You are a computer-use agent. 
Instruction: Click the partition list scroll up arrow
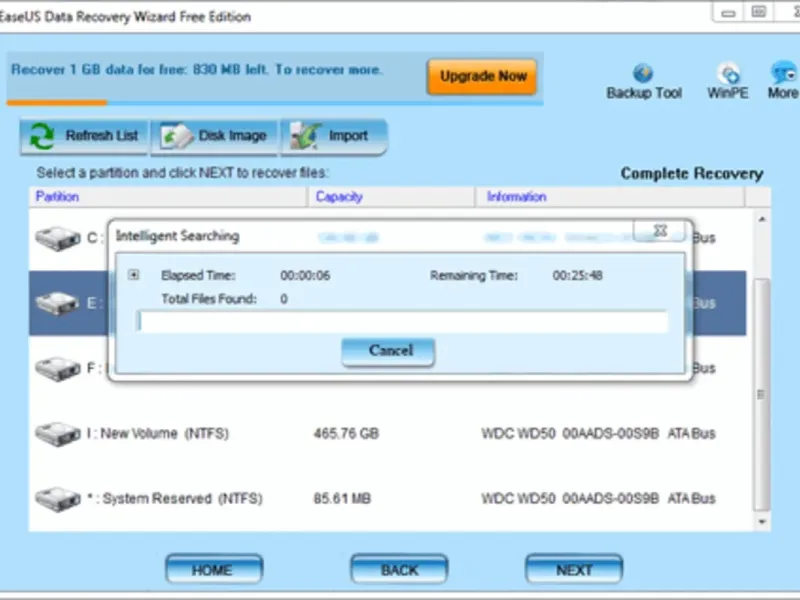point(762,219)
